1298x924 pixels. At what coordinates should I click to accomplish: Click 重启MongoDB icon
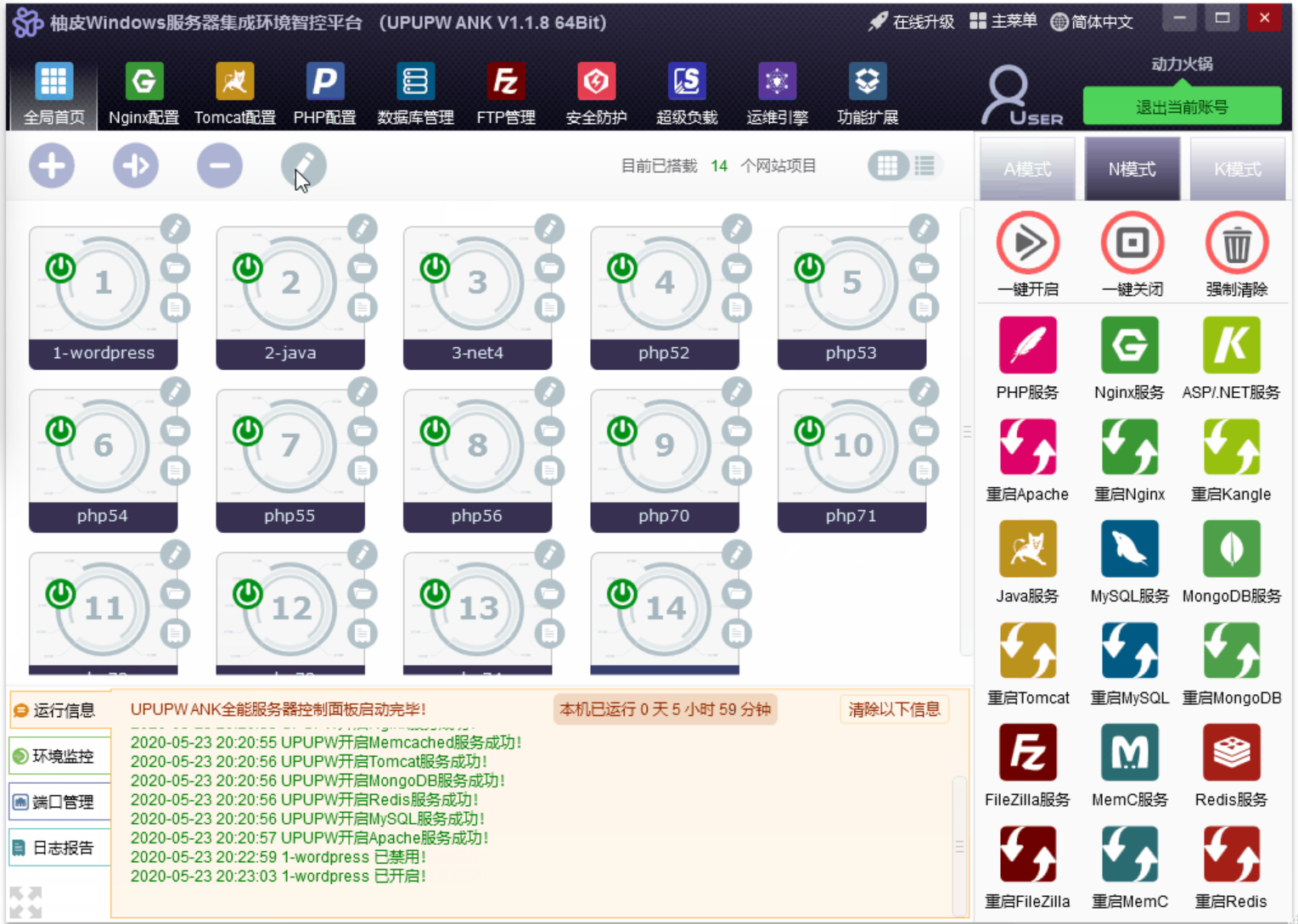coord(1231,651)
